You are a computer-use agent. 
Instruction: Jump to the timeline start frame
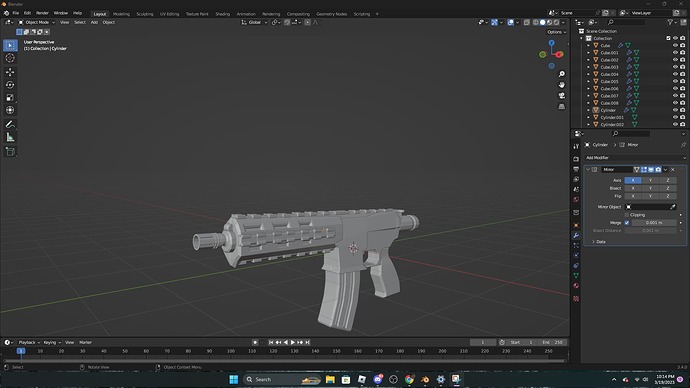271,342
